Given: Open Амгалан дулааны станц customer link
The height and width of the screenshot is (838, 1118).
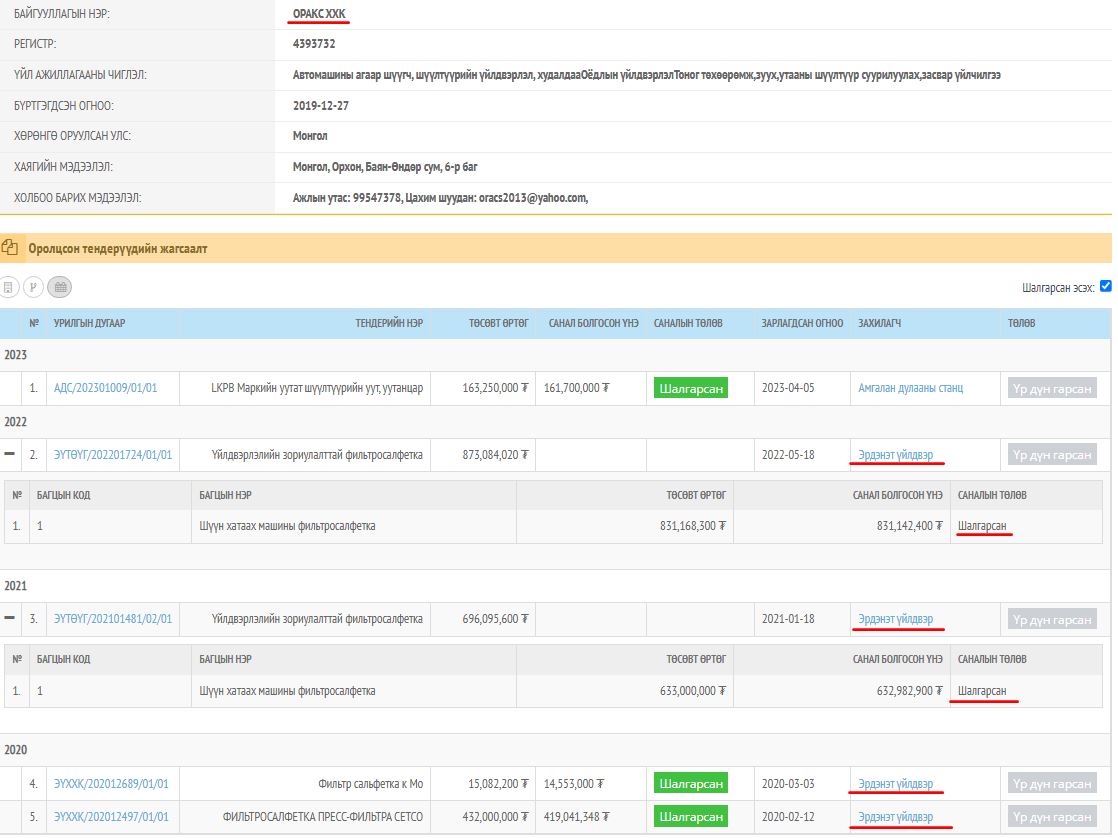Looking at the screenshot, I should point(910,388).
